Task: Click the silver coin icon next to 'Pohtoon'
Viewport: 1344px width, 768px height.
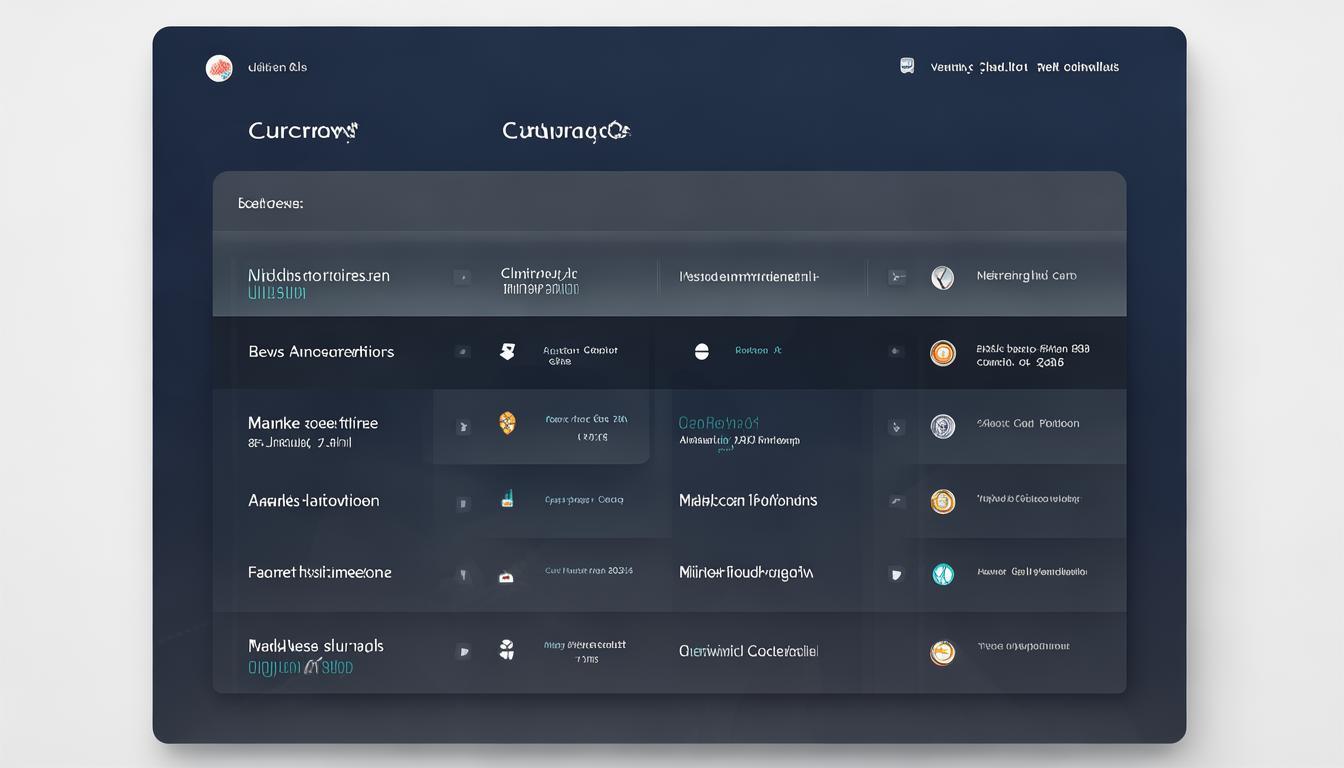Action: click(942, 427)
